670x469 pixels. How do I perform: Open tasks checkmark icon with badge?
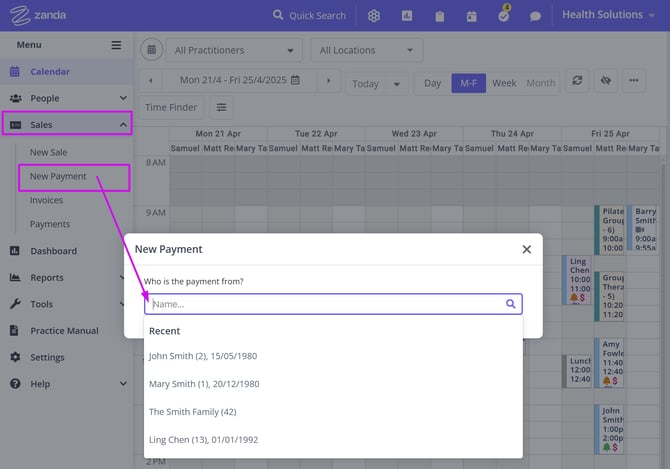(x=503, y=16)
